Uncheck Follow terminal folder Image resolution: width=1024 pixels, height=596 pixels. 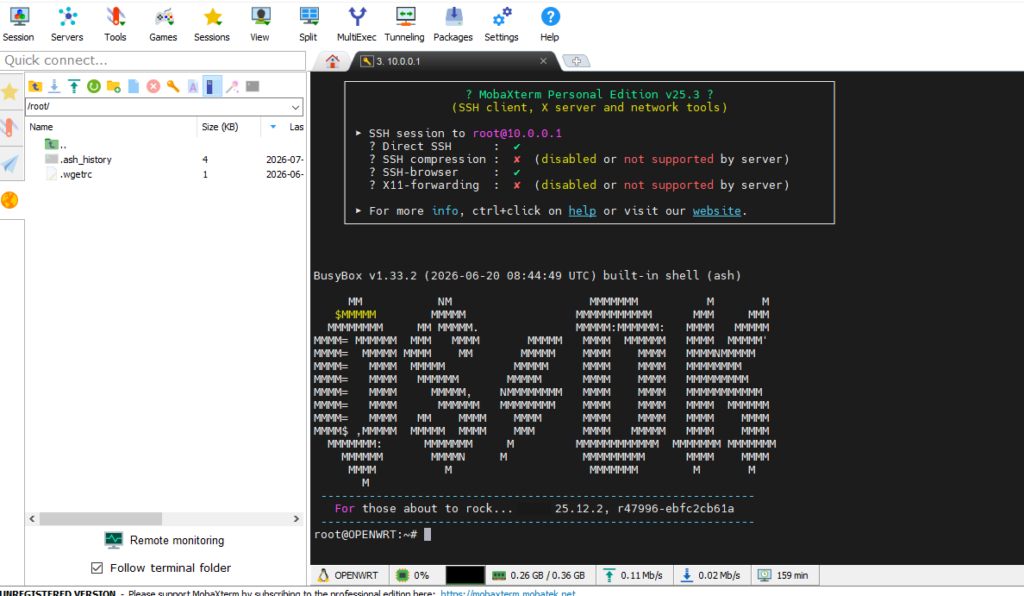pyautogui.click(x=97, y=568)
